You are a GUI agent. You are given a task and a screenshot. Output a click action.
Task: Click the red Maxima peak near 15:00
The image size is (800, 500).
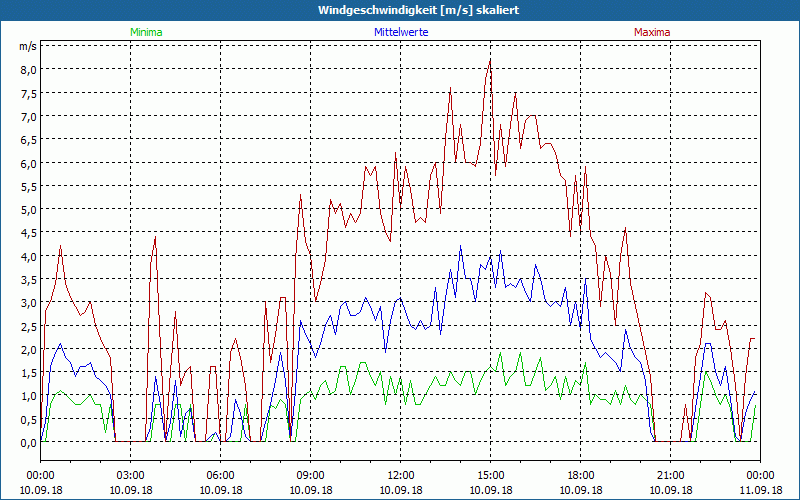[x=490, y=61]
